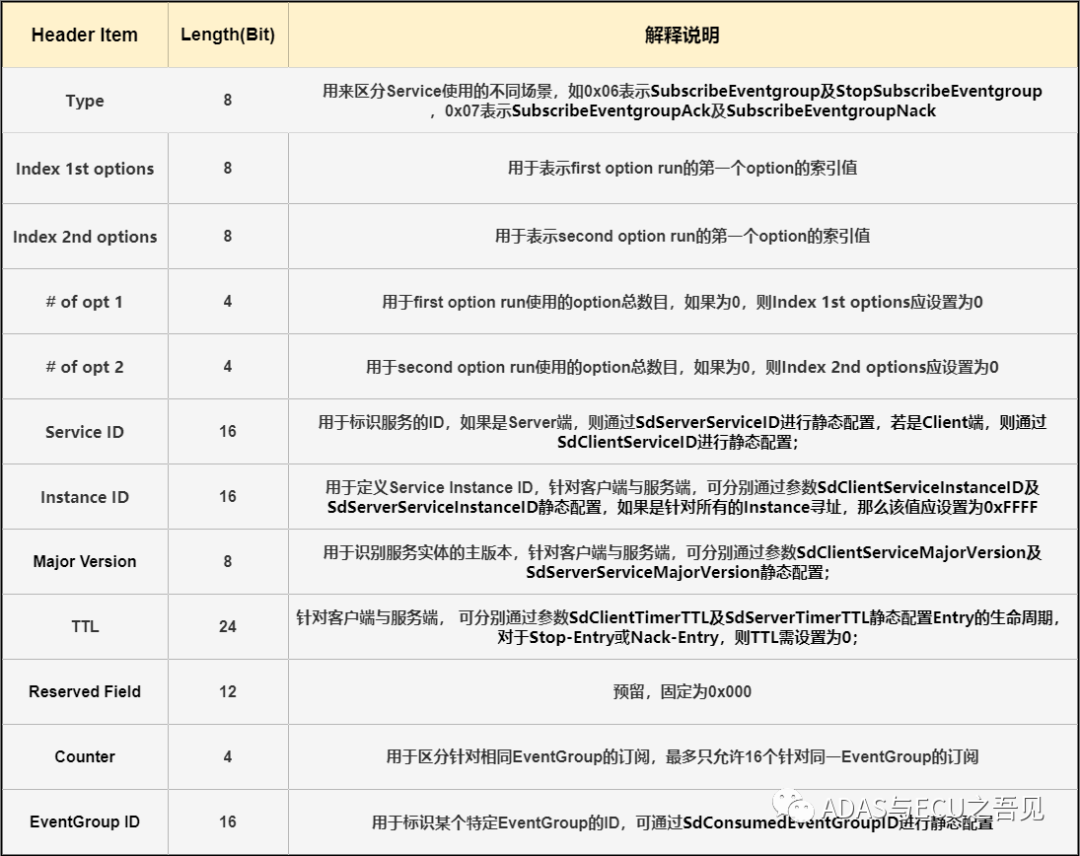Image resolution: width=1080 pixels, height=856 pixels.
Task: Click the 解释说明 column header
Action: pos(682,35)
